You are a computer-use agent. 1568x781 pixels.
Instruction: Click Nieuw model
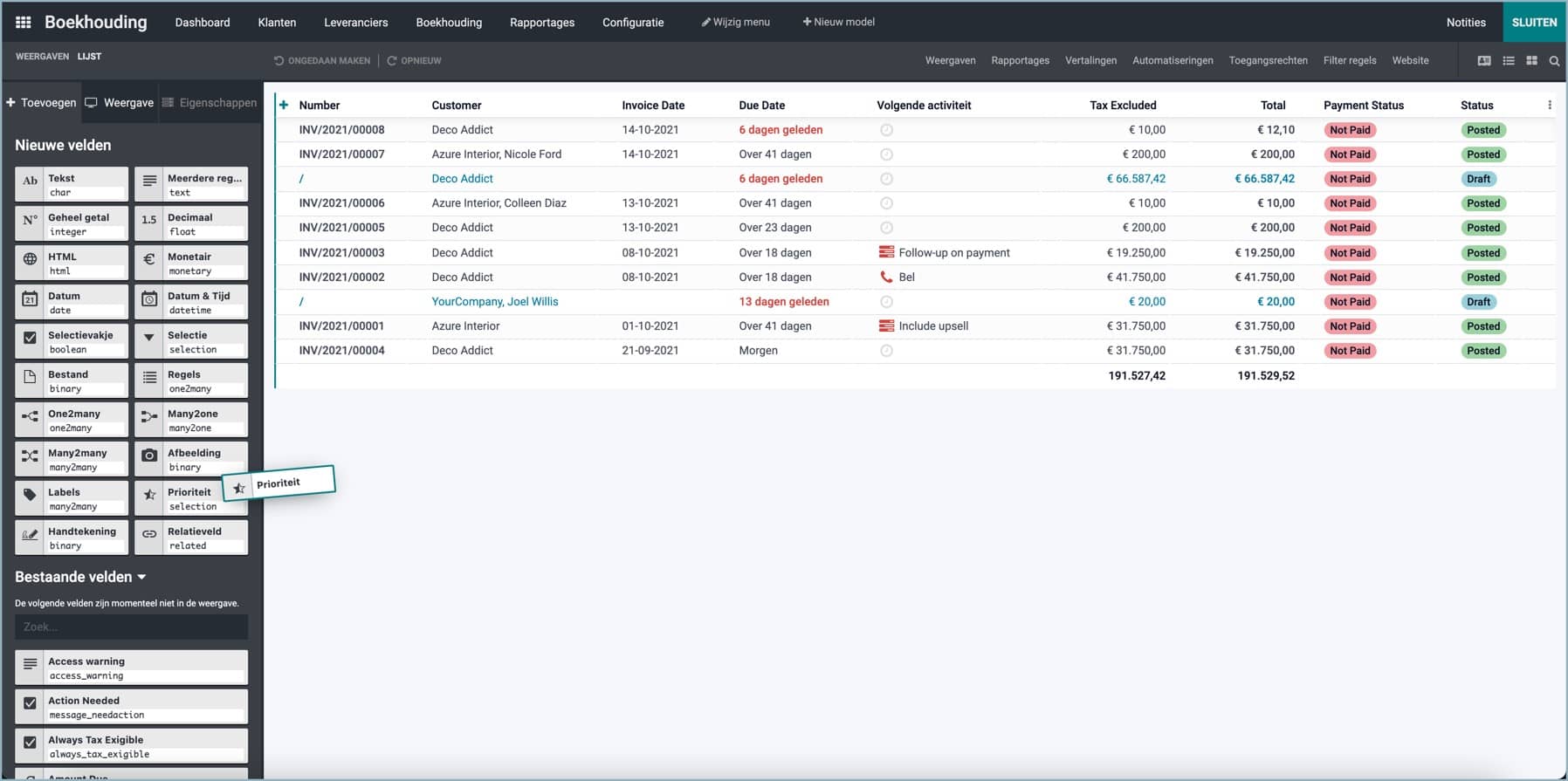838,22
